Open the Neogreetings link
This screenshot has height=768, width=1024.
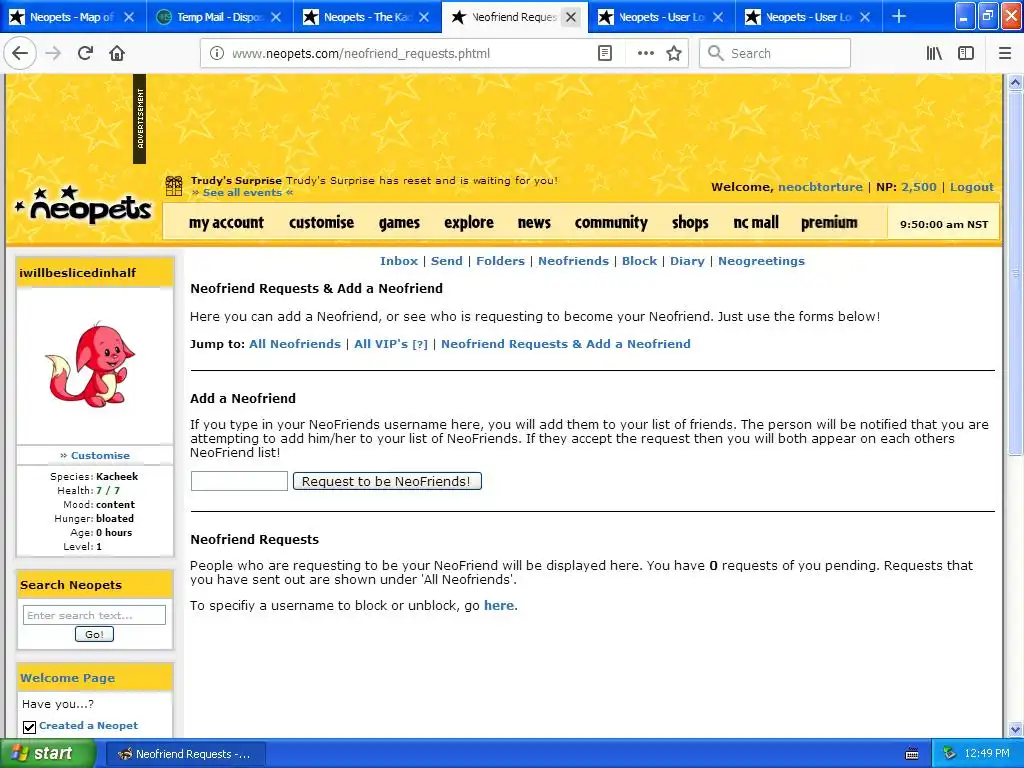(x=761, y=261)
